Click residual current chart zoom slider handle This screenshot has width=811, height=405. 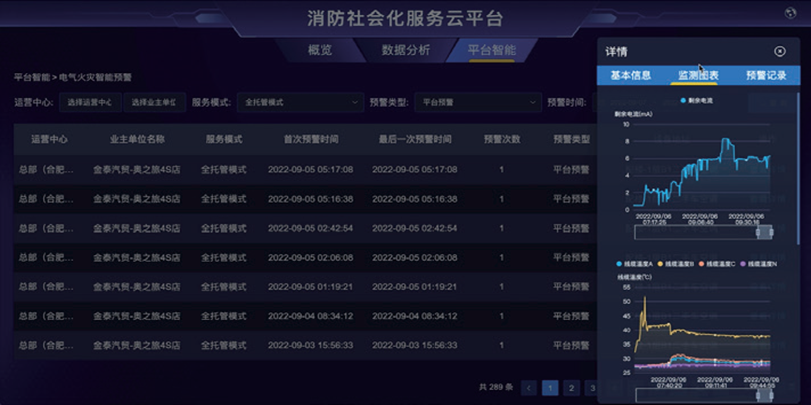(x=765, y=232)
